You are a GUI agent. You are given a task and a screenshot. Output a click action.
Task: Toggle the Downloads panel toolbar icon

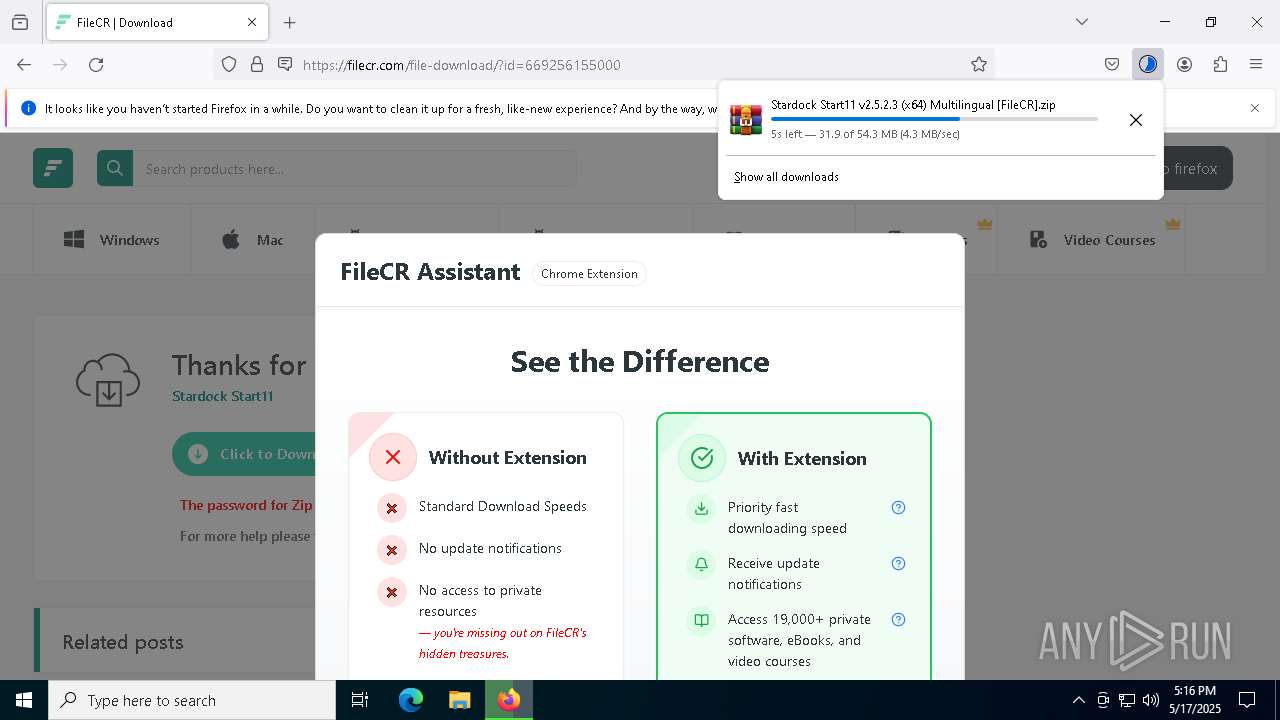pos(1148,65)
